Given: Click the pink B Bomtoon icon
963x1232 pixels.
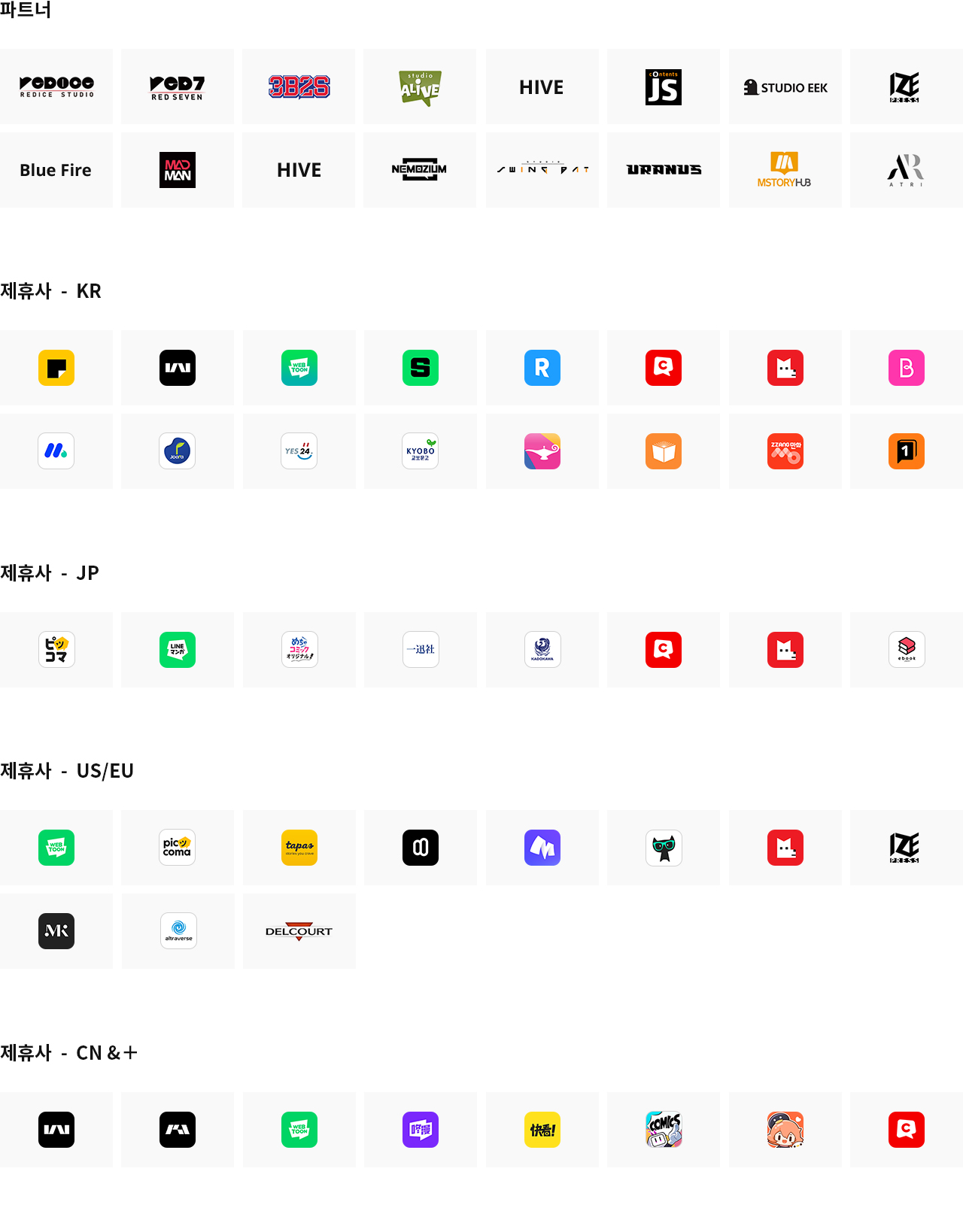Looking at the screenshot, I should tap(907, 368).
